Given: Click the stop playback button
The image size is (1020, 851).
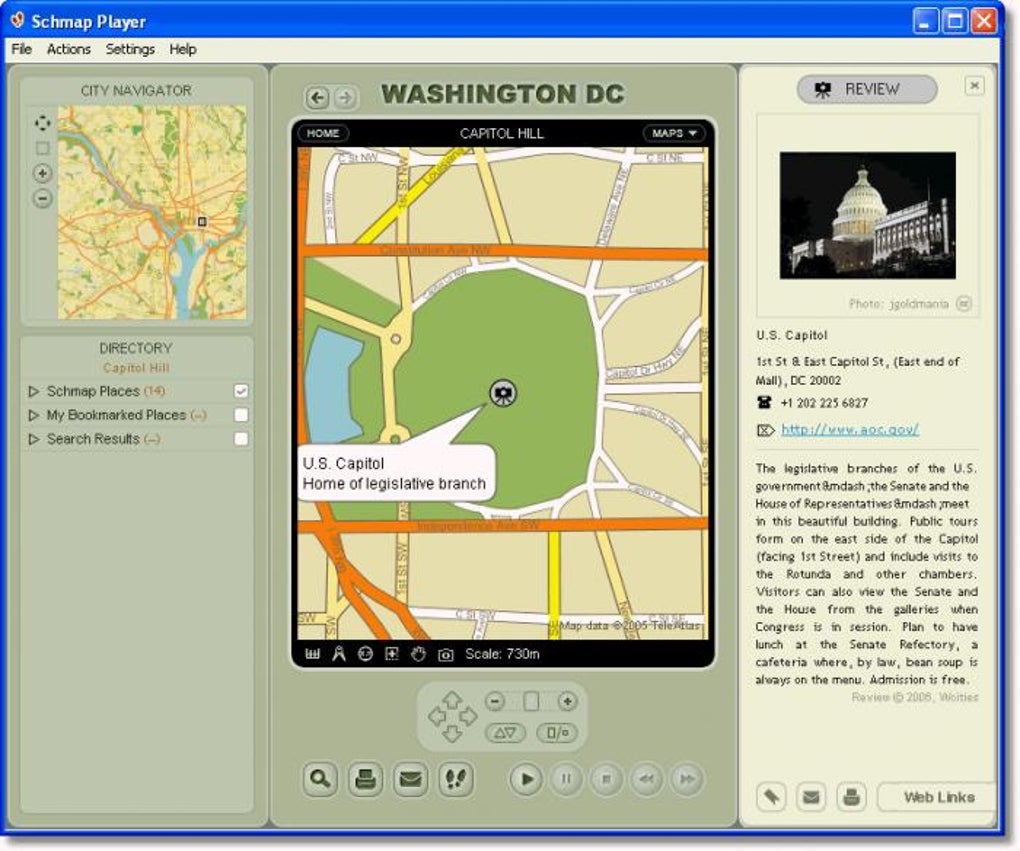Looking at the screenshot, I should (606, 779).
